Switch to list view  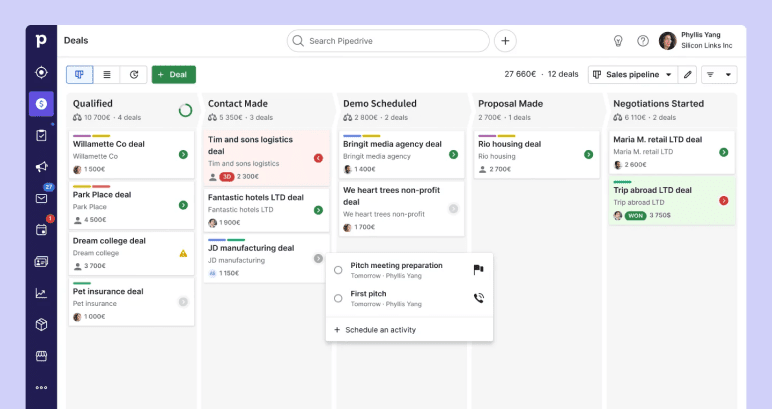click(107, 74)
